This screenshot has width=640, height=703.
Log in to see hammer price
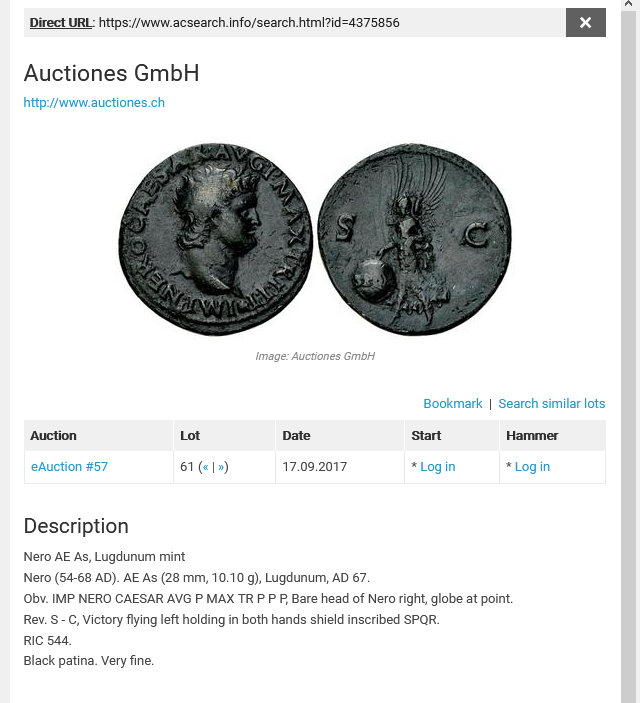[532, 467]
